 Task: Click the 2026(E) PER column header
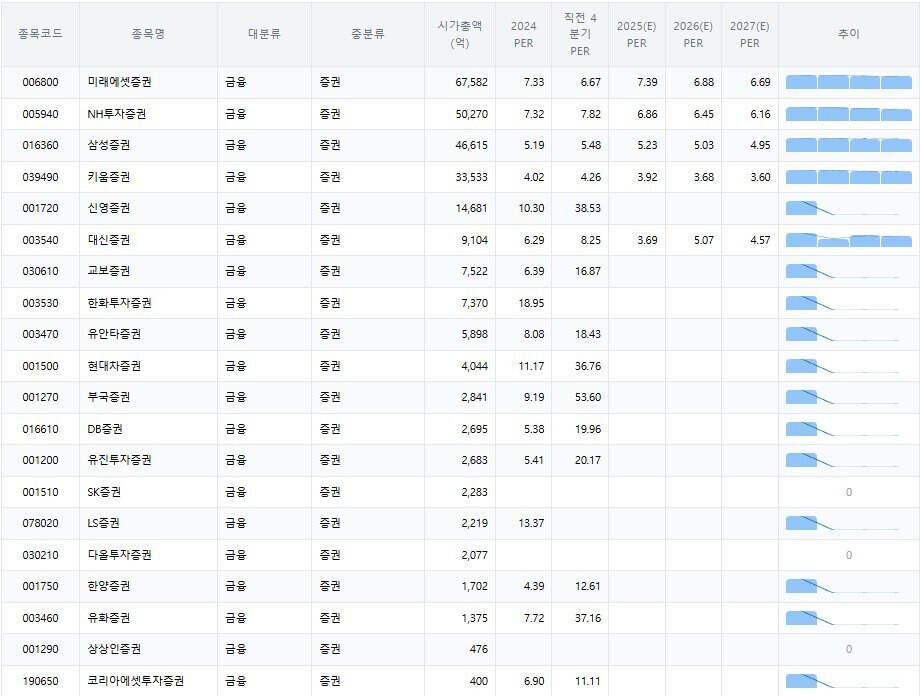coord(693,34)
